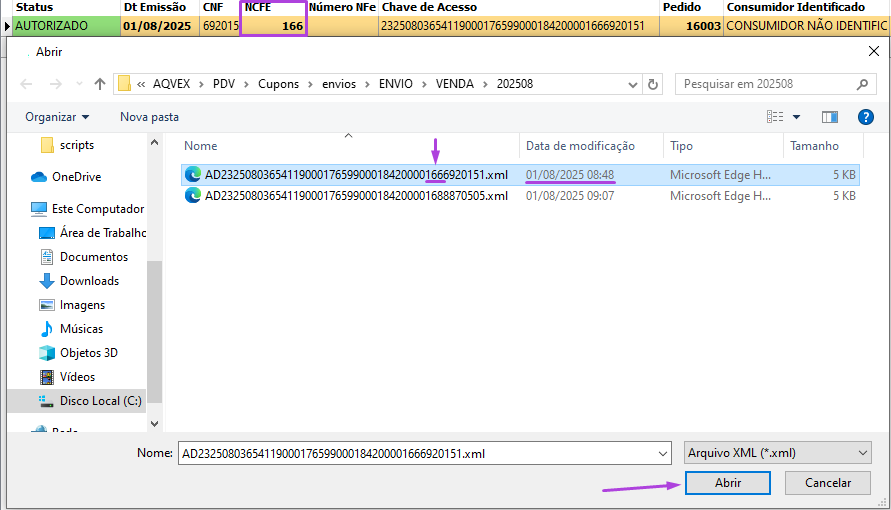Click the Back navigation arrow
Viewport: 891px width, 510px height.
point(23,84)
